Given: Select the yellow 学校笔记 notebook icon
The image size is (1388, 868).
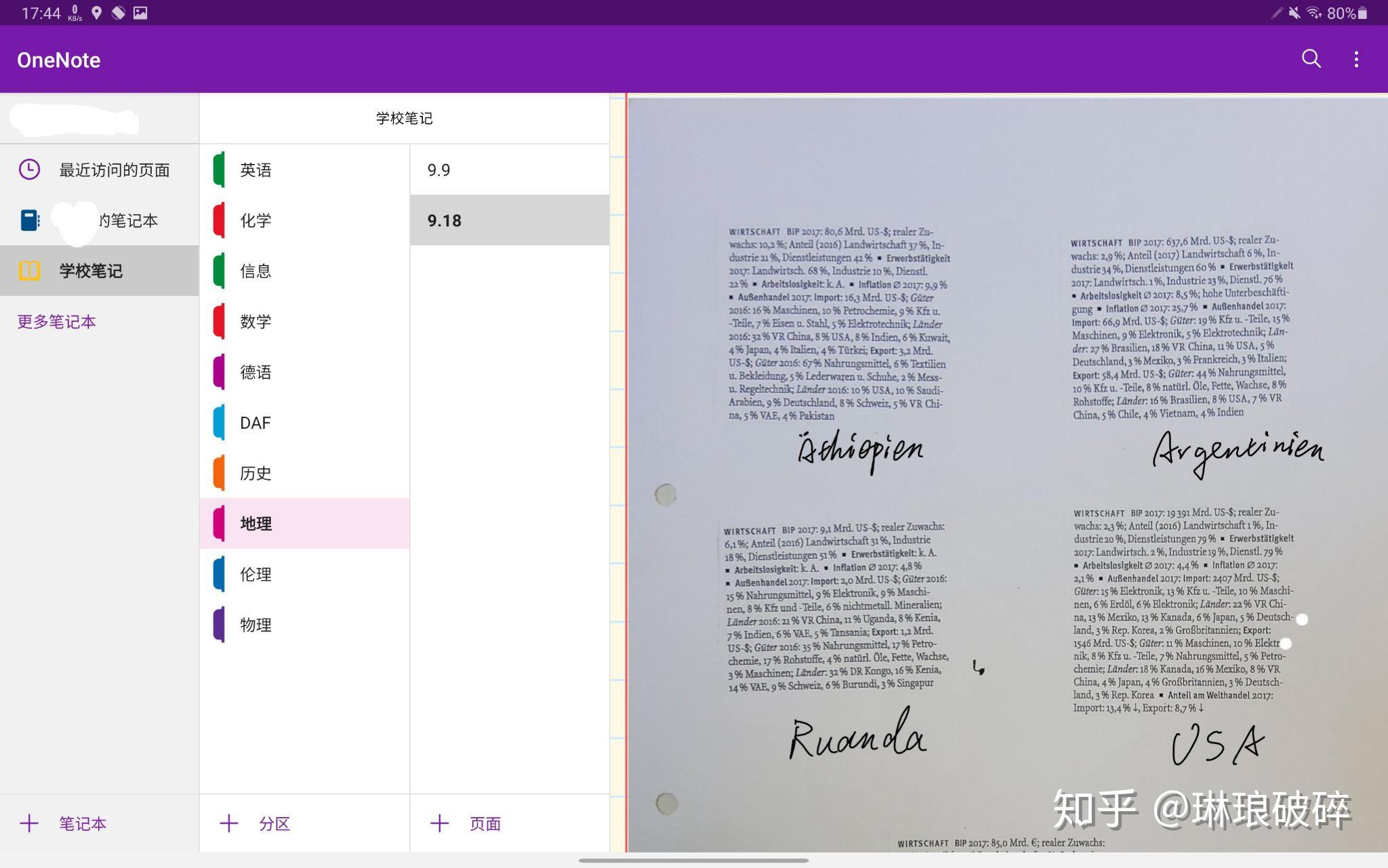Looking at the screenshot, I should tap(29, 270).
